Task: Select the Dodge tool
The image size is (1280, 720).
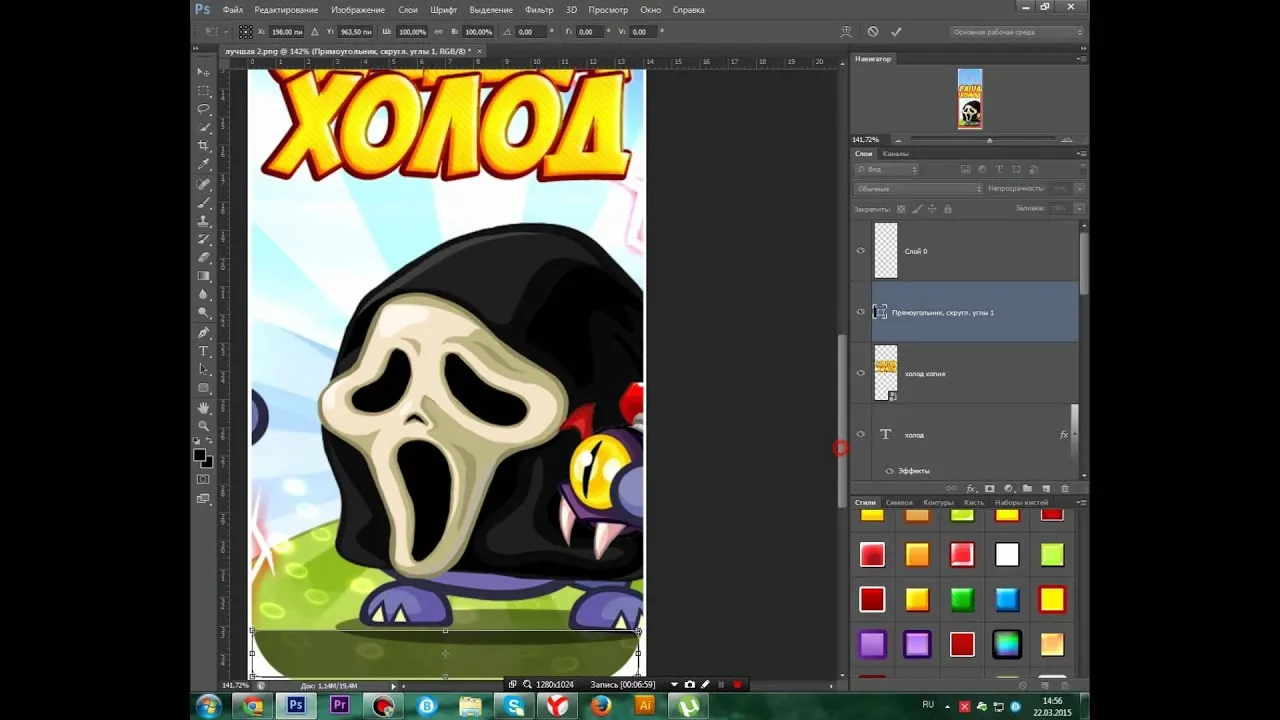Action: (x=204, y=312)
